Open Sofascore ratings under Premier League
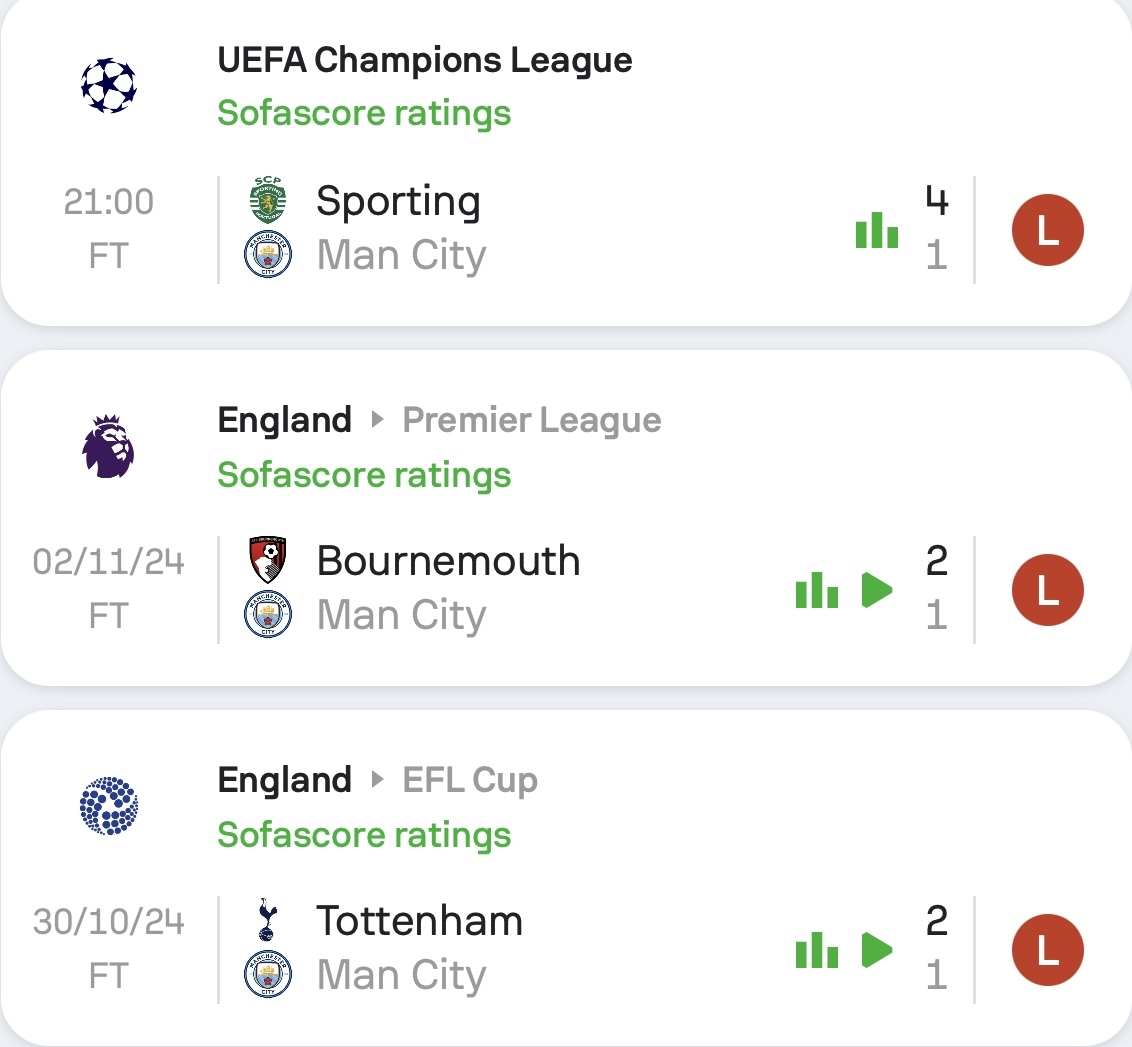This screenshot has width=1132, height=1047. point(364,475)
